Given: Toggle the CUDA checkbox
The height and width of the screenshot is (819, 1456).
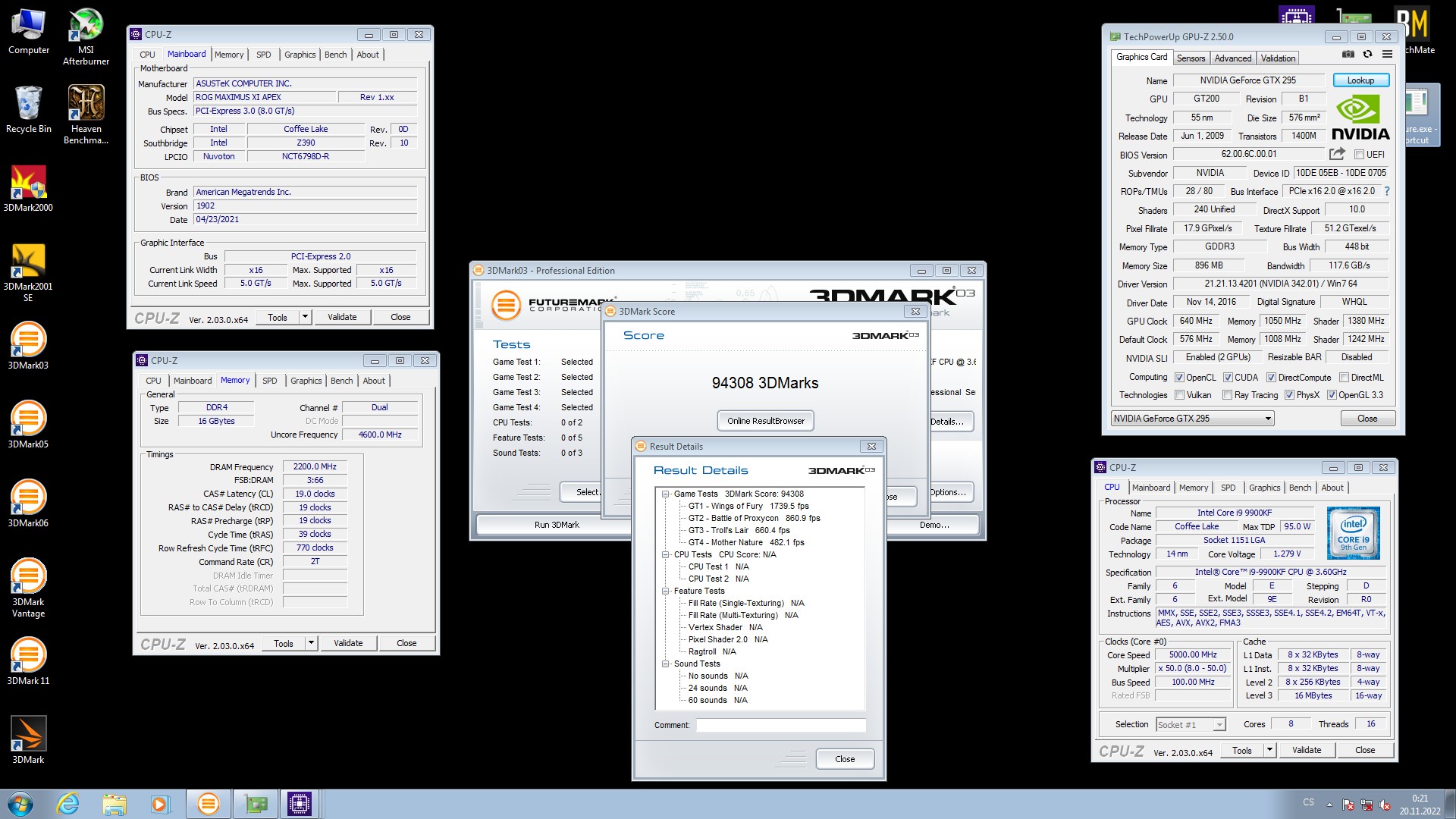Looking at the screenshot, I should [x=1228, y=378].
